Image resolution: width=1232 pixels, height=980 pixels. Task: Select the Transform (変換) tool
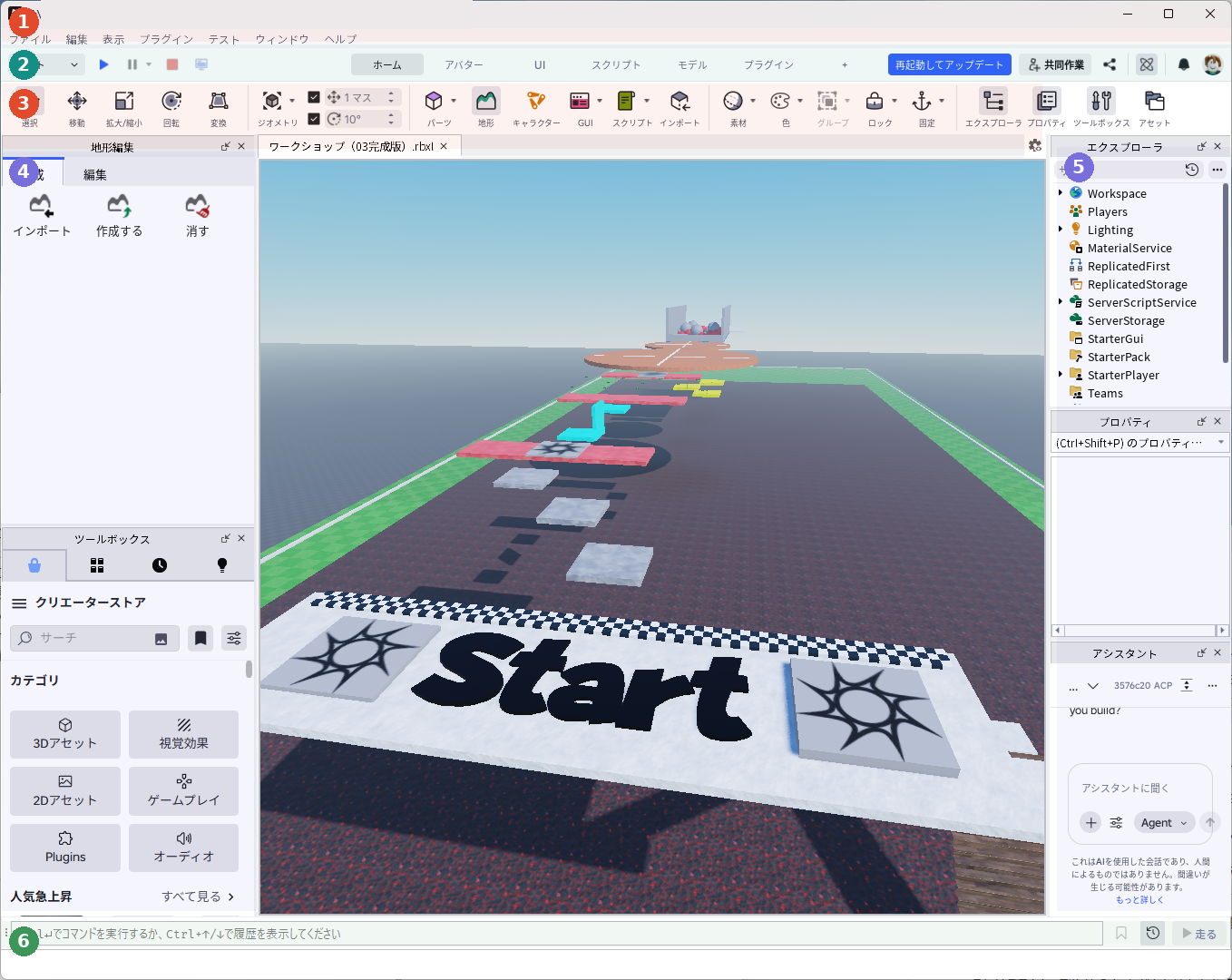coord(219,108)
